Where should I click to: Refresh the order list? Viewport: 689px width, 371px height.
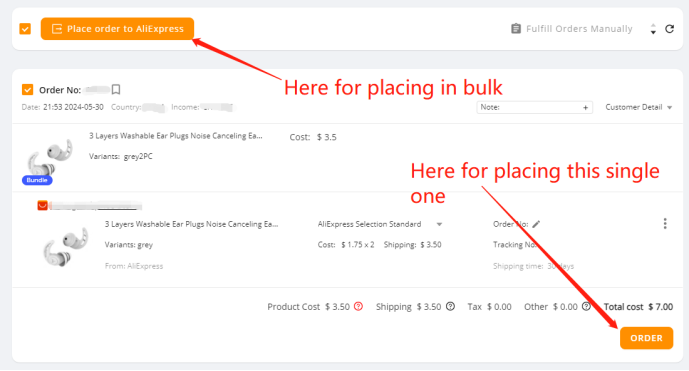(x=670, y=29)
